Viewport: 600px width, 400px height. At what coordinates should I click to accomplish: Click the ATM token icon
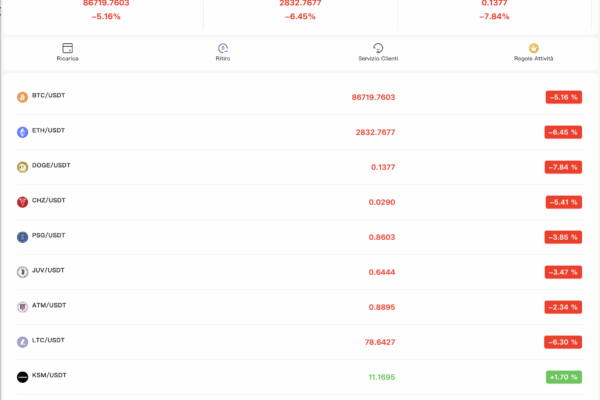click(x=23, y=307)
